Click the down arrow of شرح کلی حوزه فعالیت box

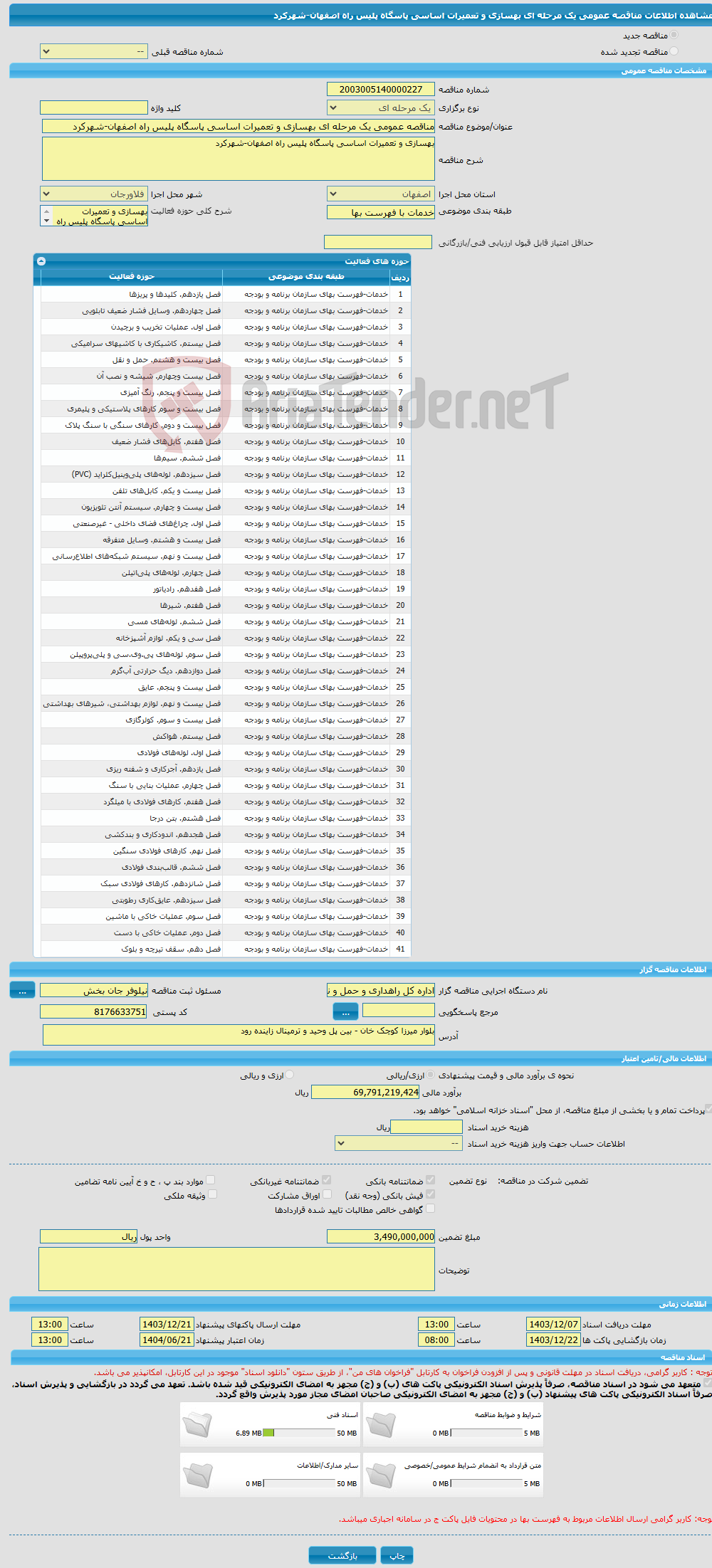click(x=47, y=221)
